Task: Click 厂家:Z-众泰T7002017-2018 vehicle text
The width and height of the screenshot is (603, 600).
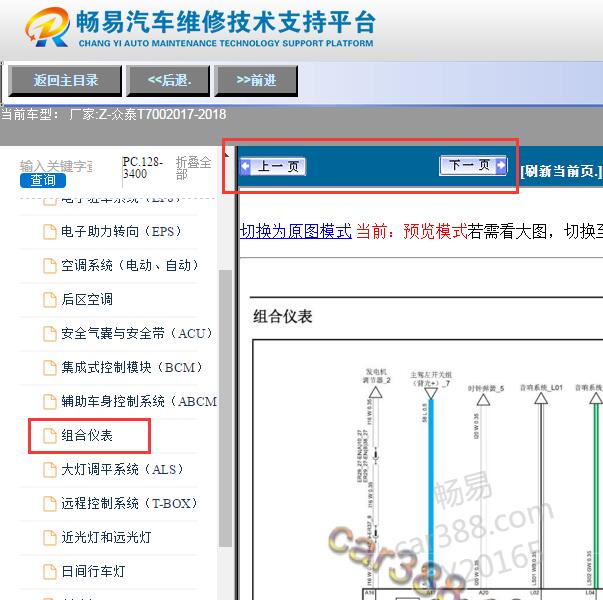Action: click(x=147, y=114)
